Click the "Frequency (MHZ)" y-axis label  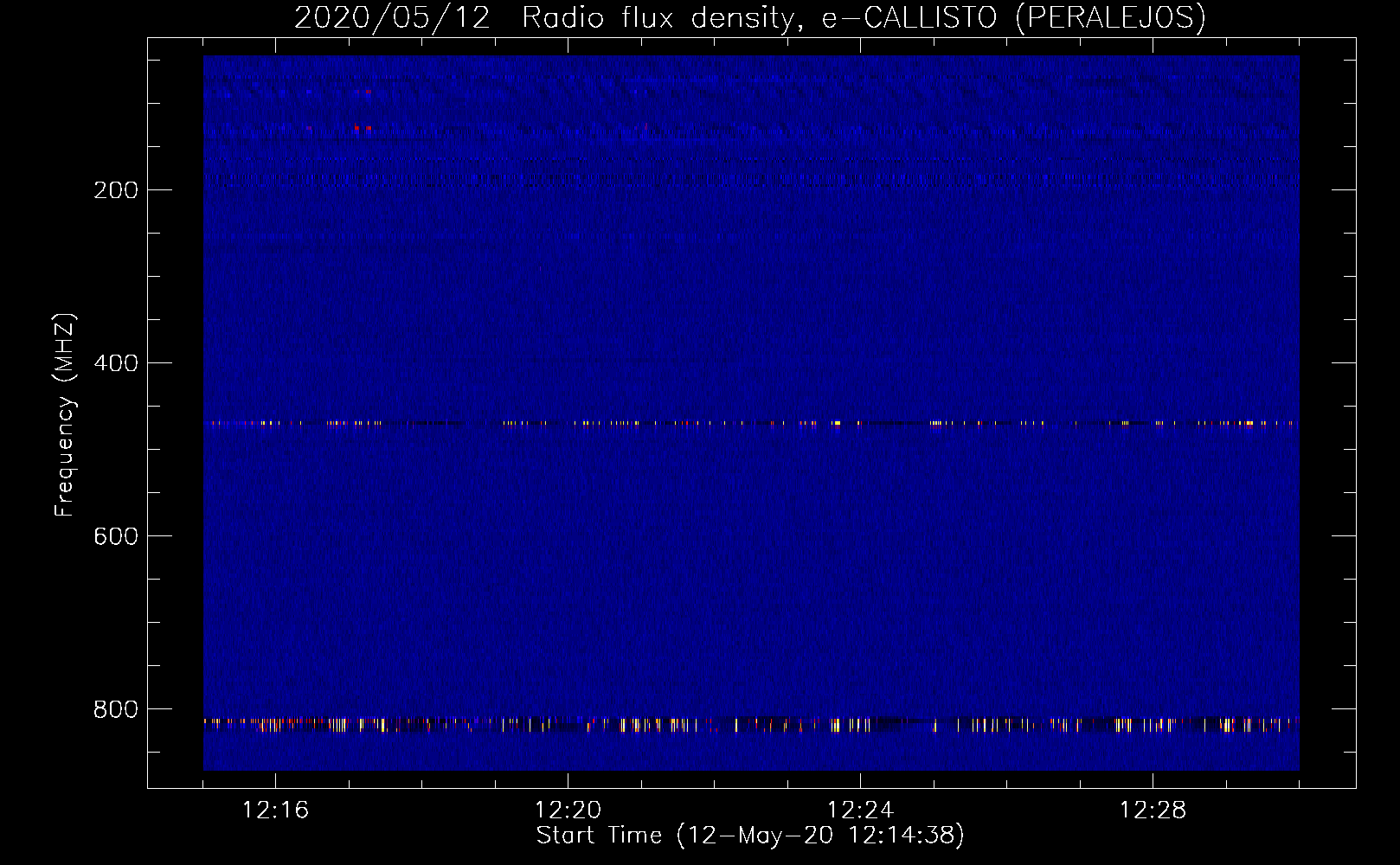65,414
